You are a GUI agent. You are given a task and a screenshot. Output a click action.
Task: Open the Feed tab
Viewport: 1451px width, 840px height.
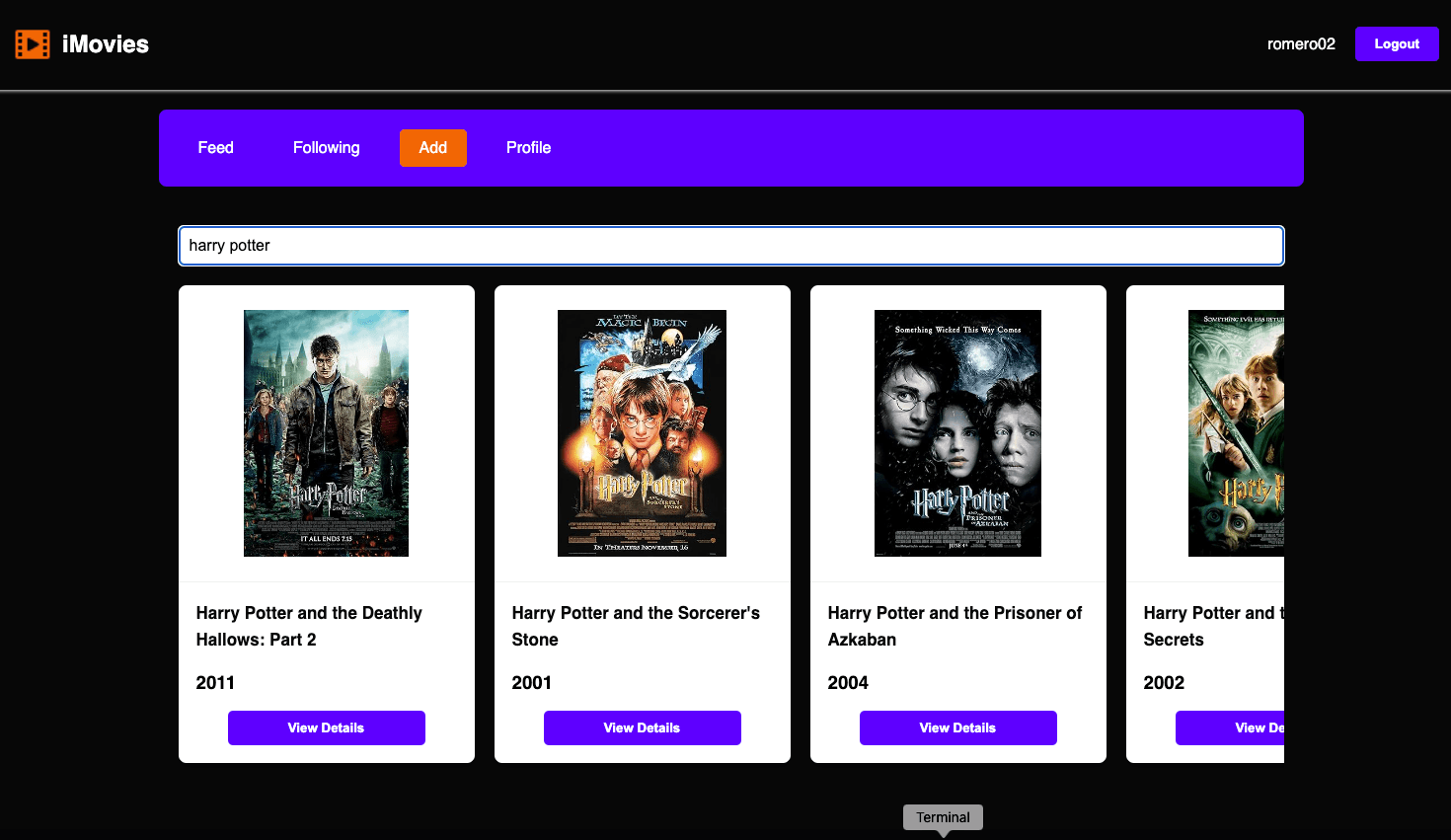215,148
